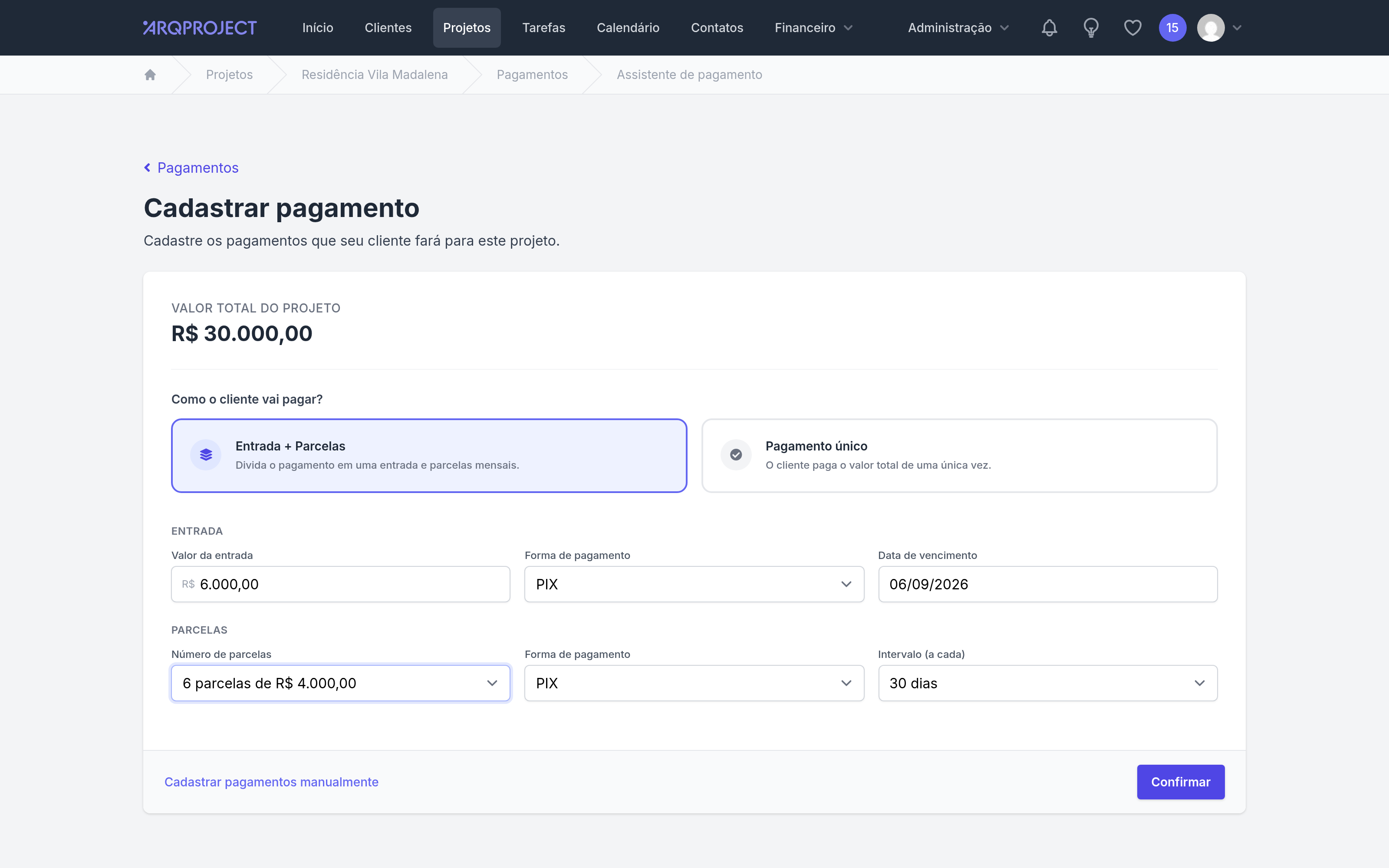Open the Projetos nav item
1389x868 pixels.
click(467, 27)
